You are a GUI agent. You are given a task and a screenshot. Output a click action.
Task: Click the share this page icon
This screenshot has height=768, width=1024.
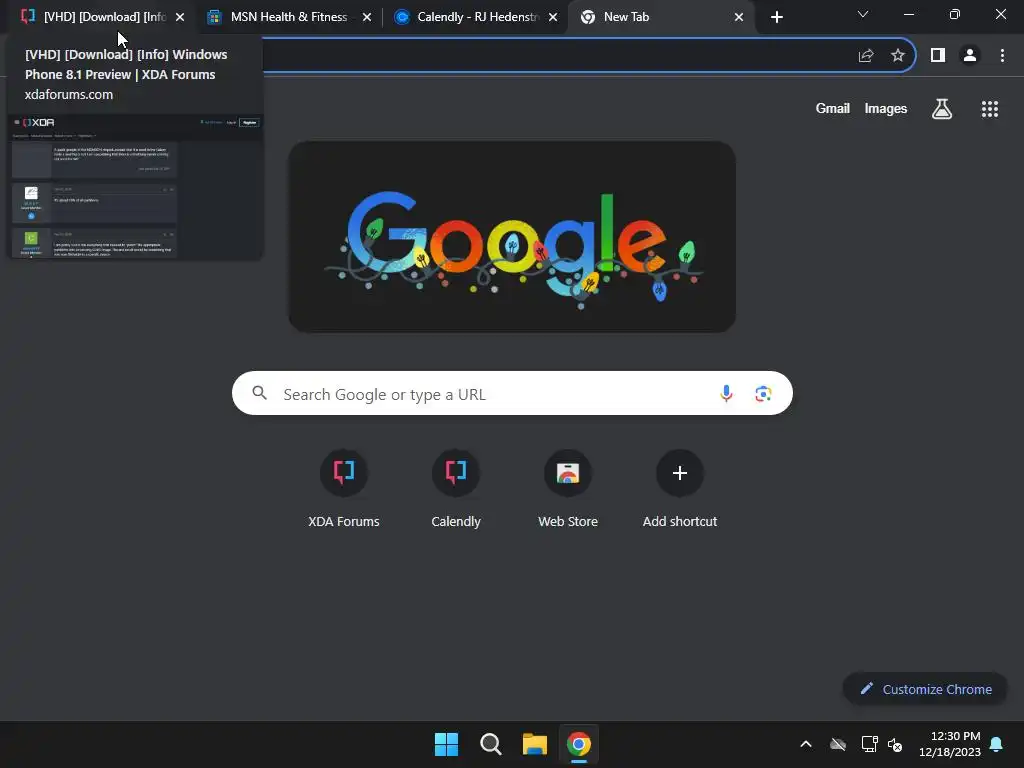pyautogui.click(x=866, y=56)
